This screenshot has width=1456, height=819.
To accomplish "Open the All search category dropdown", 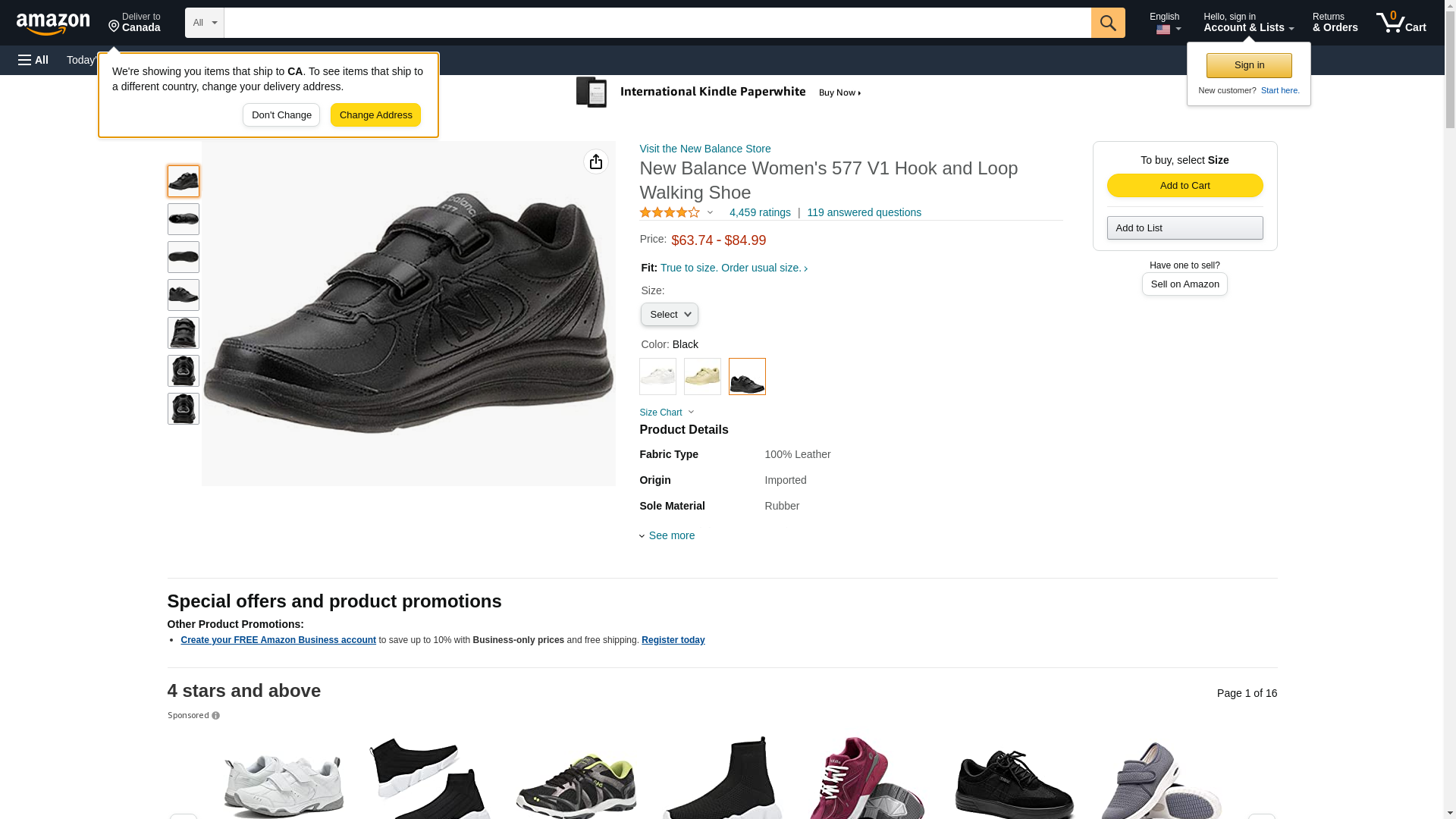I will pos(204,23).
